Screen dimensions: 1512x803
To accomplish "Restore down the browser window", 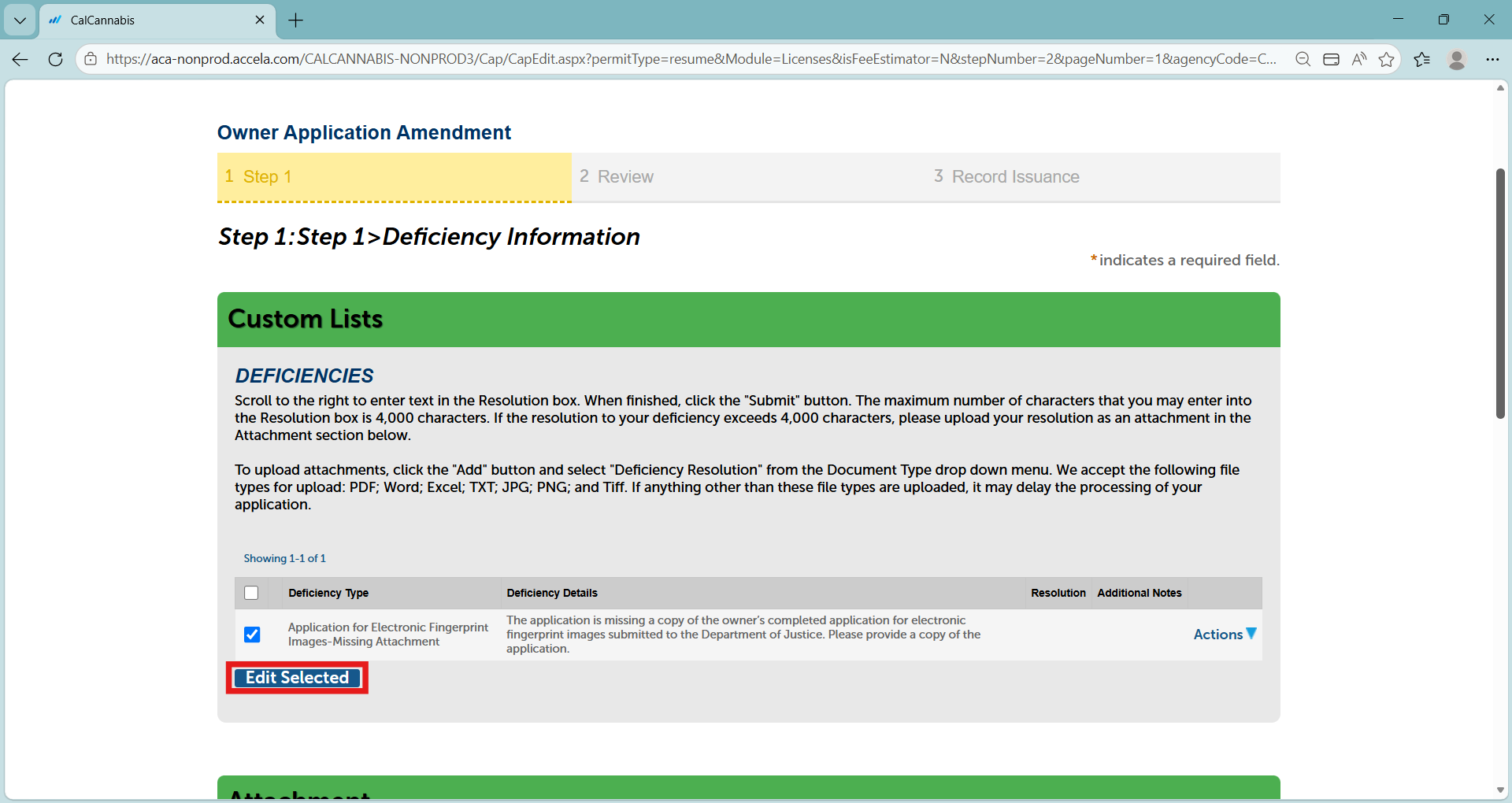I will (x=1443, y=20).
